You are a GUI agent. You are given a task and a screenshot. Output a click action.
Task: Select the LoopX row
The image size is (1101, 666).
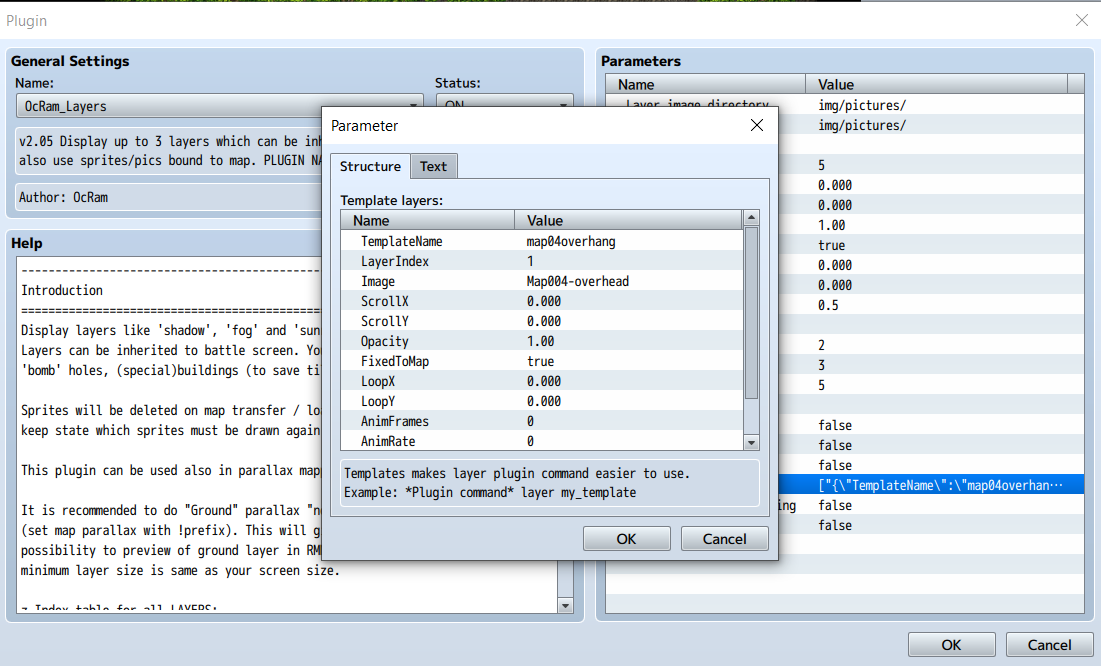tap(541, 381)
